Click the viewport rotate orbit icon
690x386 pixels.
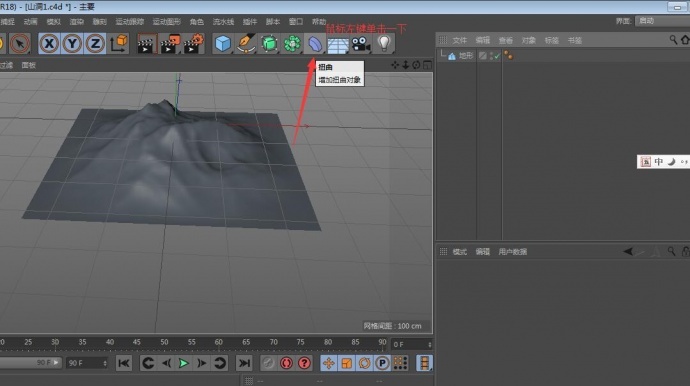pyautogui.click(x=416, y=65)
